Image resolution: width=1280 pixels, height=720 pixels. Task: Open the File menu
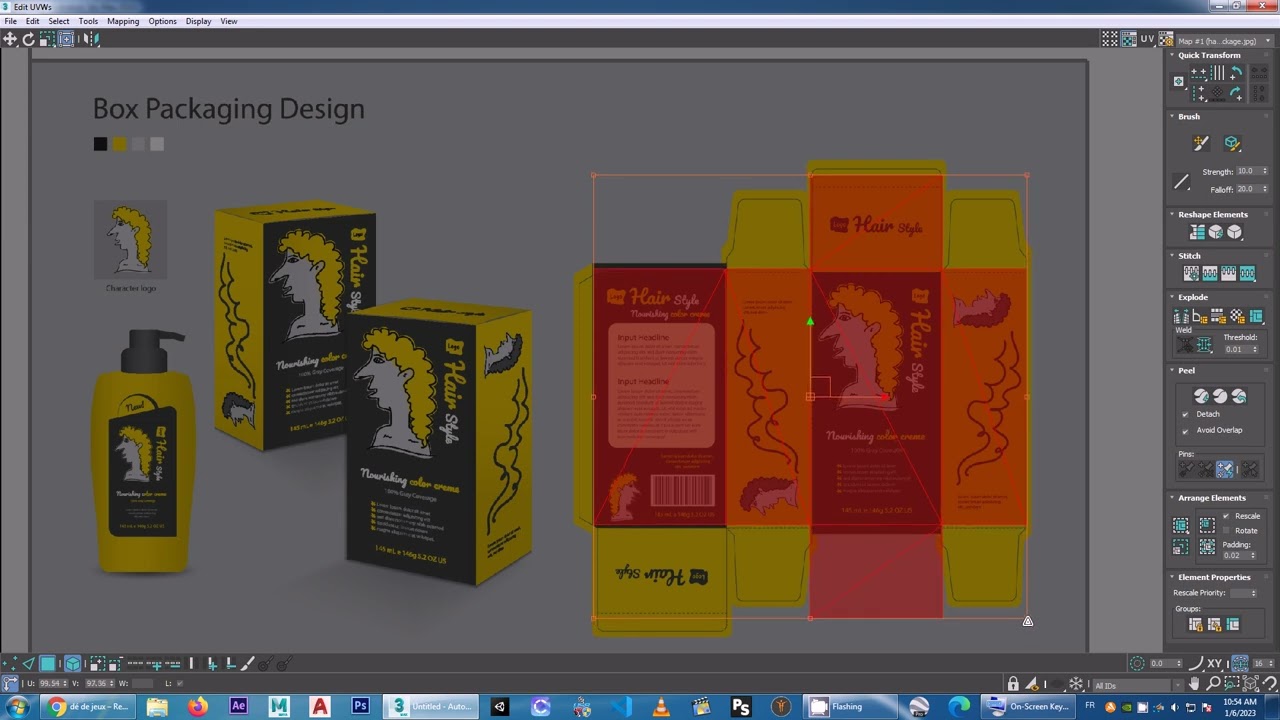[10, 21]
